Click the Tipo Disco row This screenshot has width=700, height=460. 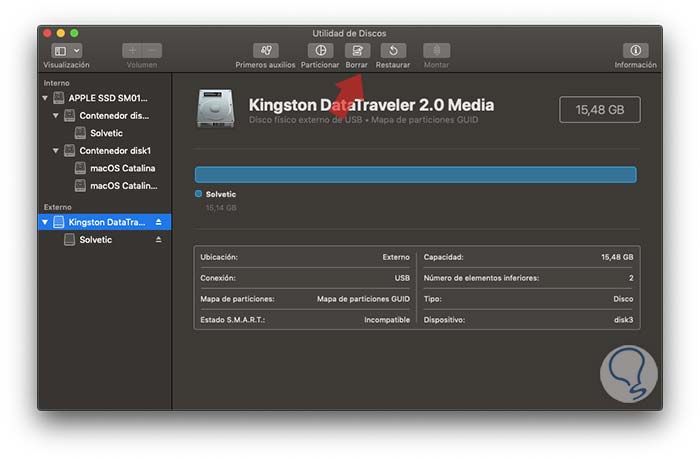point(529,299)
